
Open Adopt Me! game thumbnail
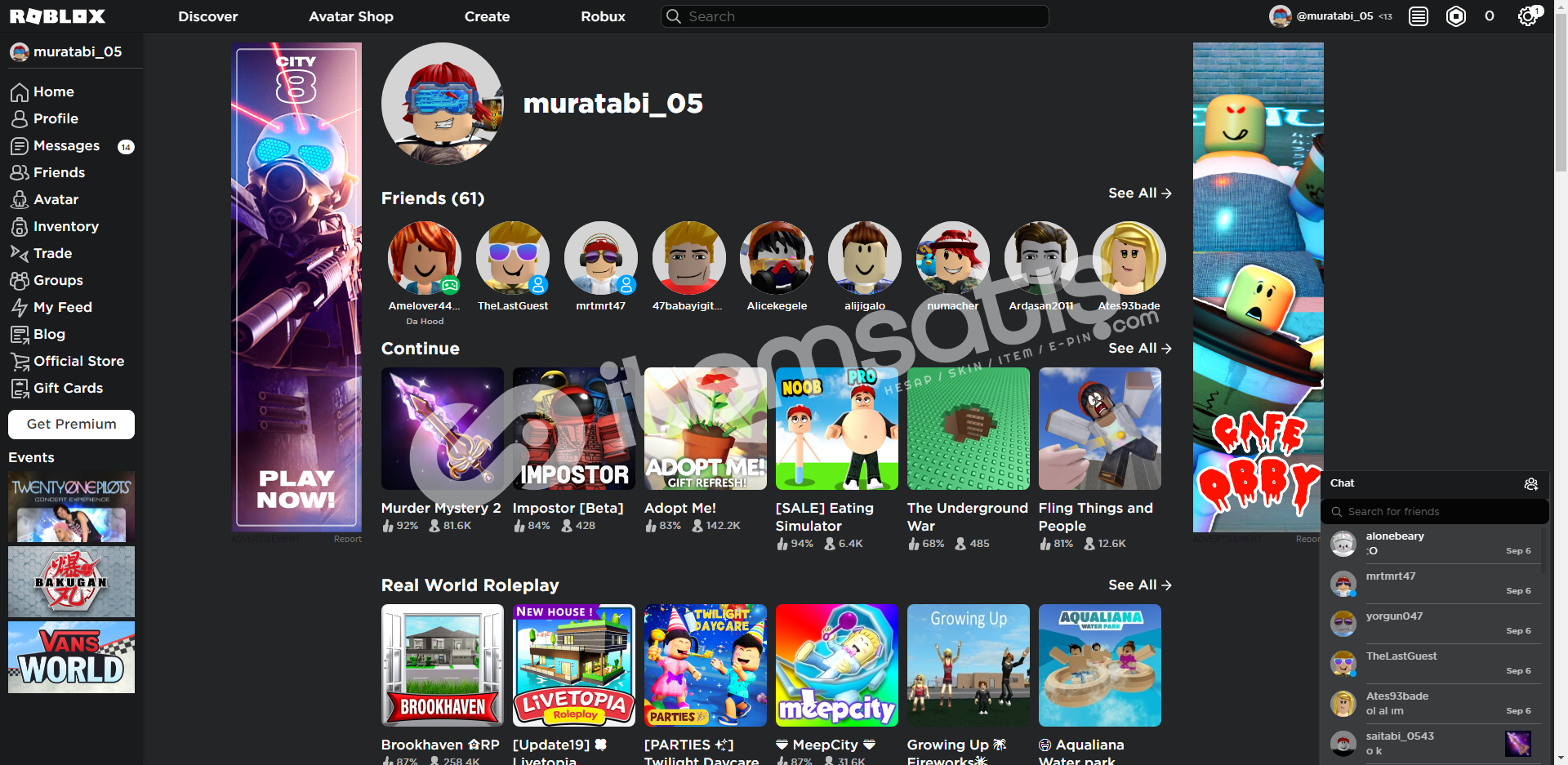click(706, 429)
